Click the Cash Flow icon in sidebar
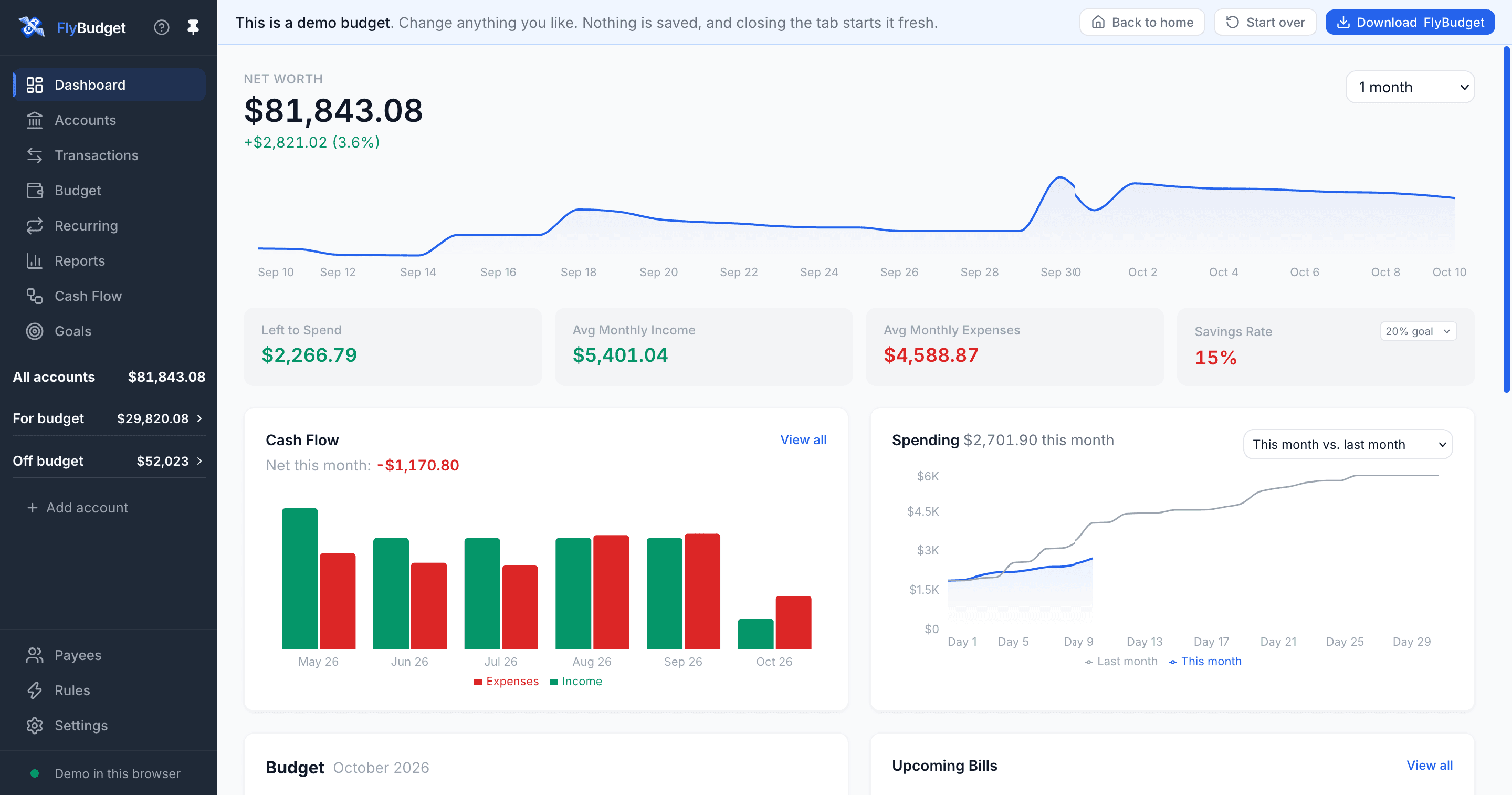Image resolution: width=1512 pixels, height=796 pixels. point(35,297)
